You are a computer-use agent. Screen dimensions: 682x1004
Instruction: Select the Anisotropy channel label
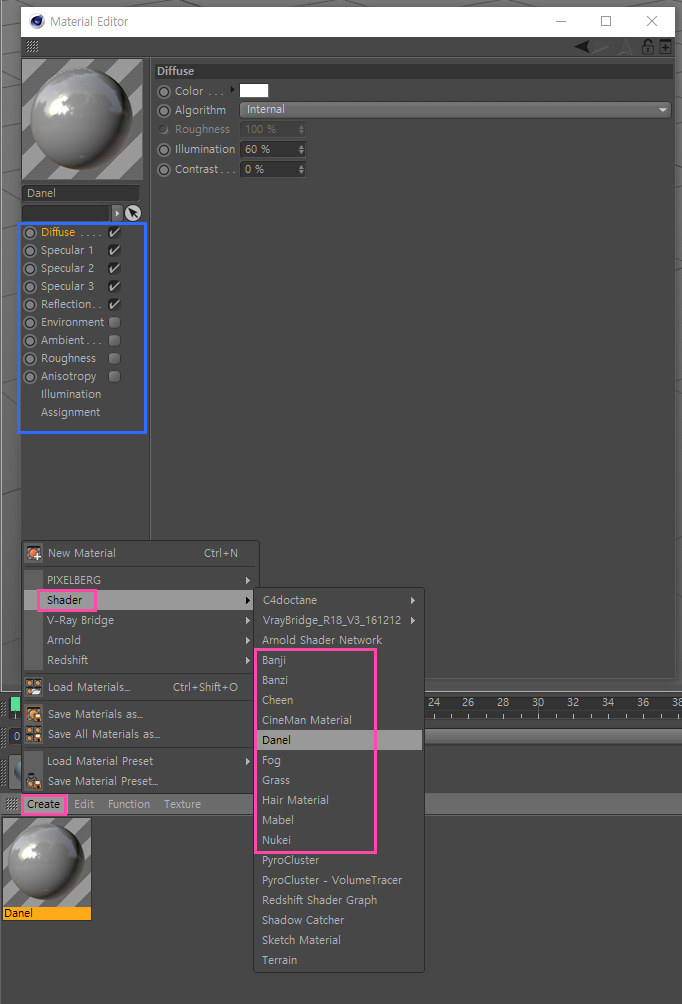pyautogui.click(x=69, y=376)
